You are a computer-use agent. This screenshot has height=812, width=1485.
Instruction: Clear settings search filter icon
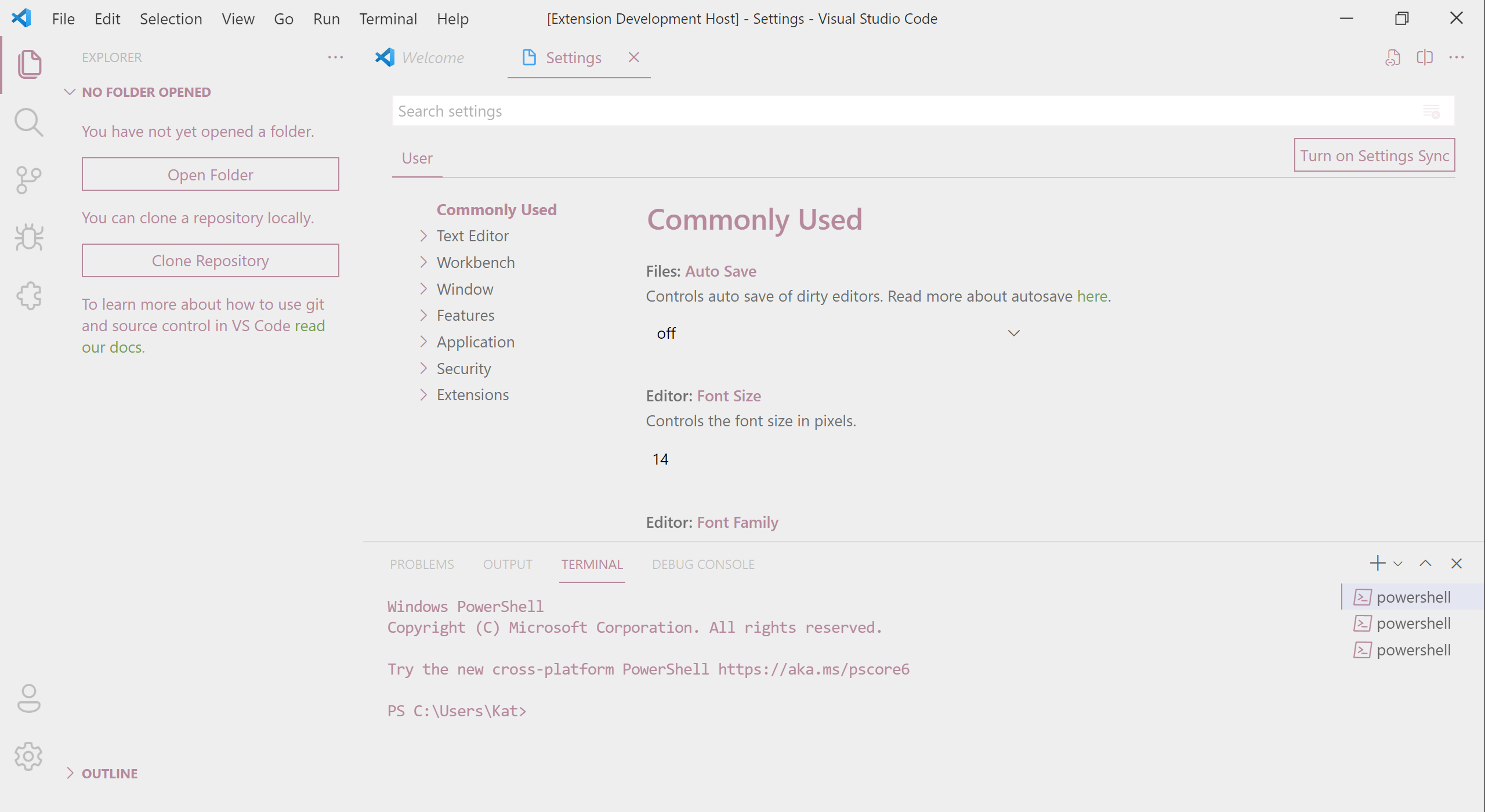click(x=1431, y=111)
